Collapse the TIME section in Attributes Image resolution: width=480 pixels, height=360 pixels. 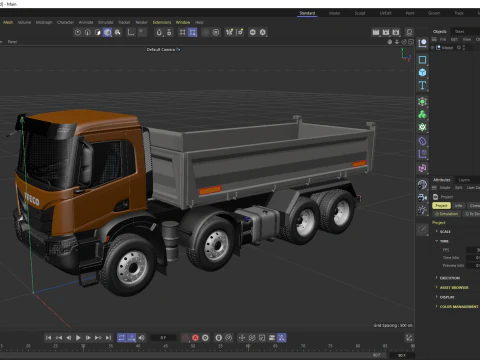[x=442, y=241]
